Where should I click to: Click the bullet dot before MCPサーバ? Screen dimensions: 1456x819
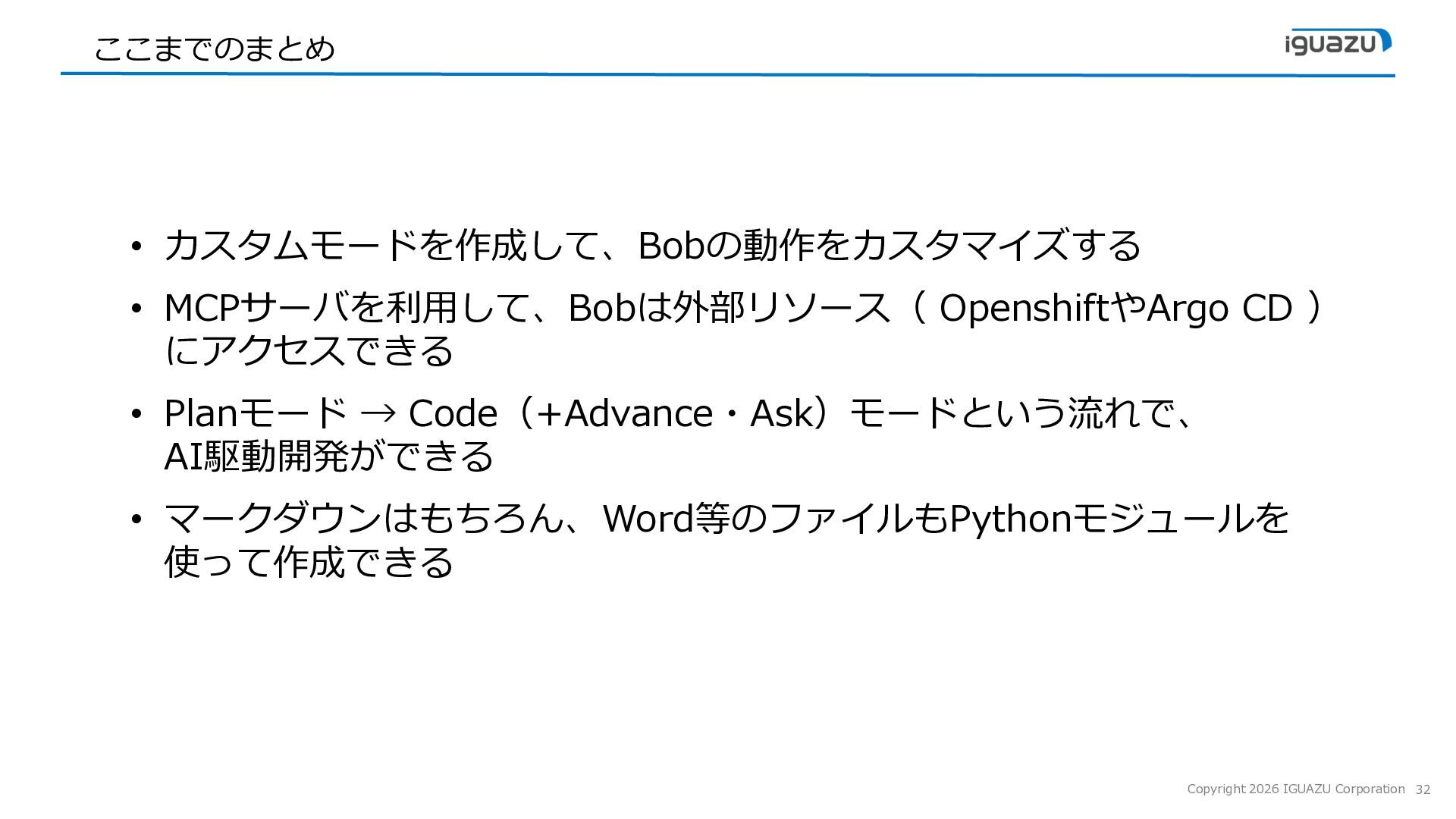pos(136,309)
